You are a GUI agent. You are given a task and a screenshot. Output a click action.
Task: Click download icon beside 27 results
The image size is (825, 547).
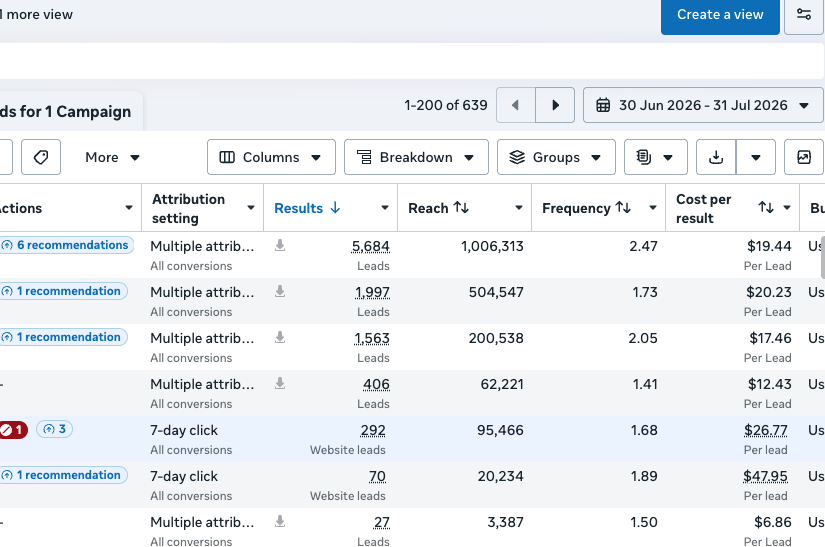280,521
